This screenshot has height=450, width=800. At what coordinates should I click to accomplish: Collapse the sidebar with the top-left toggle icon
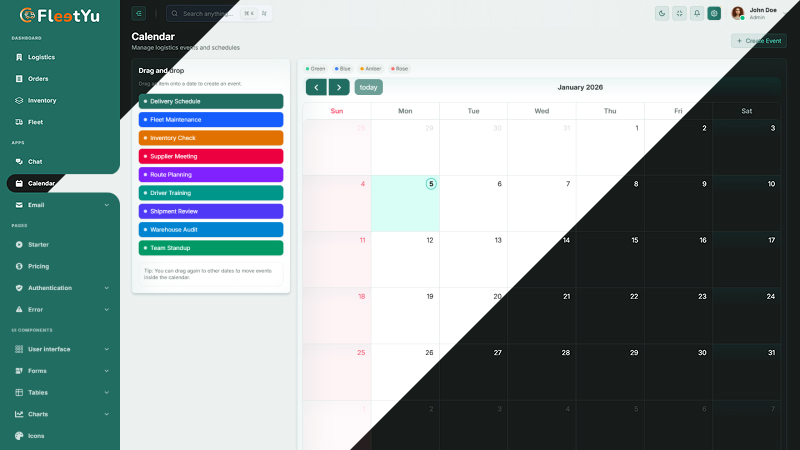[x=138, y=13]
